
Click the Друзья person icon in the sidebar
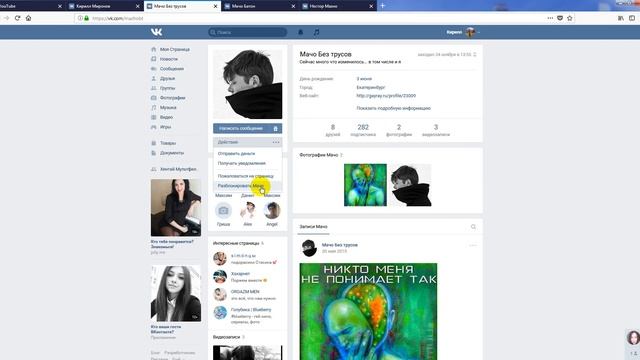153,78
